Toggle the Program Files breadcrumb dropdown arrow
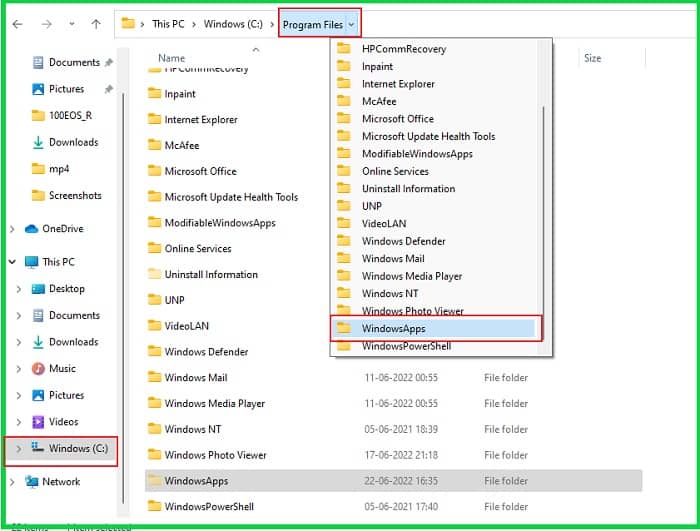 click(x=351, y=25)
